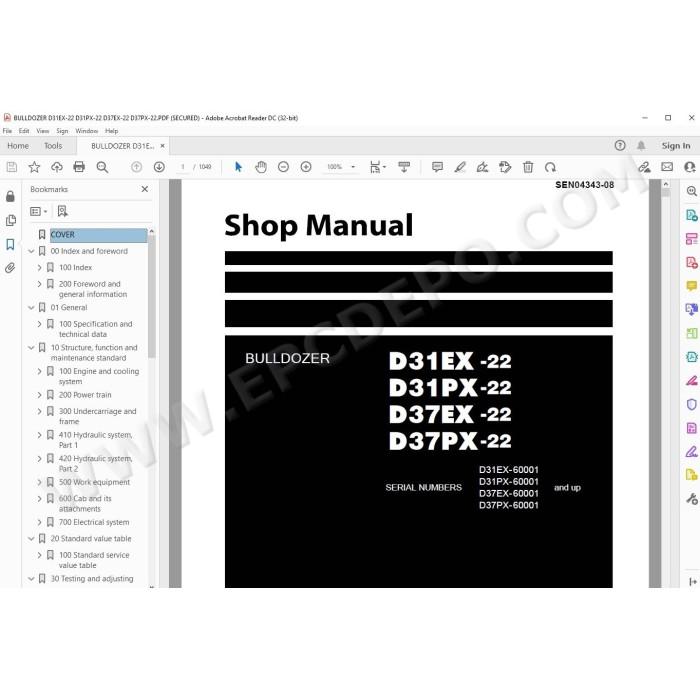This screenshot has height=700, width=700.
Task: Click the Save file icon
Action: (12, 167)
